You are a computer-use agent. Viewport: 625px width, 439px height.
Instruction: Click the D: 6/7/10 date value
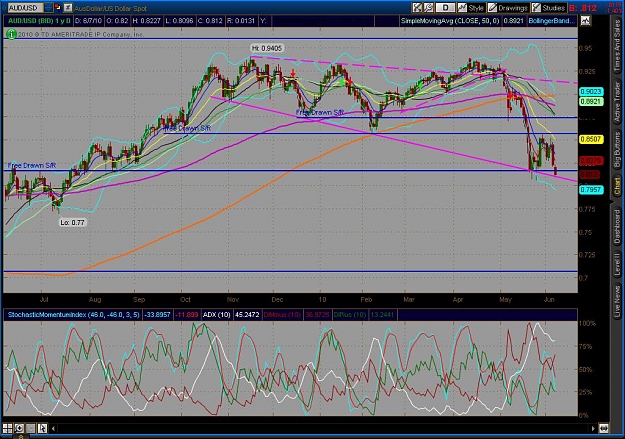pos(90,21)
